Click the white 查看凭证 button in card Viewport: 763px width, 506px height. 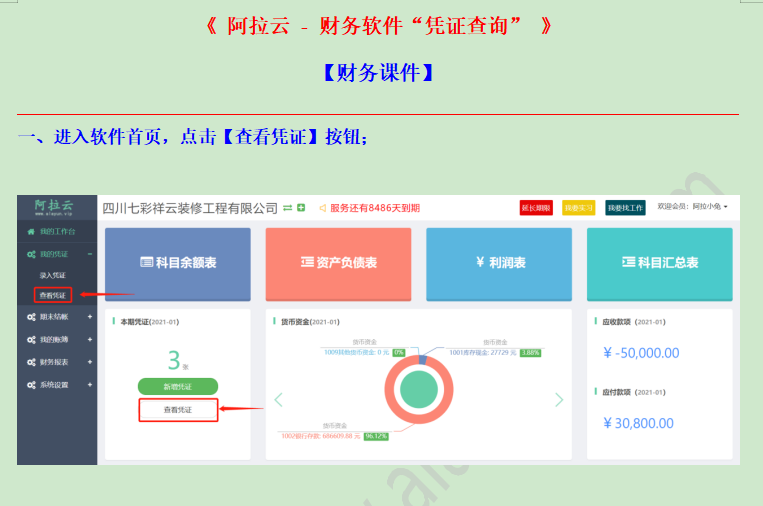pos(178,410)
